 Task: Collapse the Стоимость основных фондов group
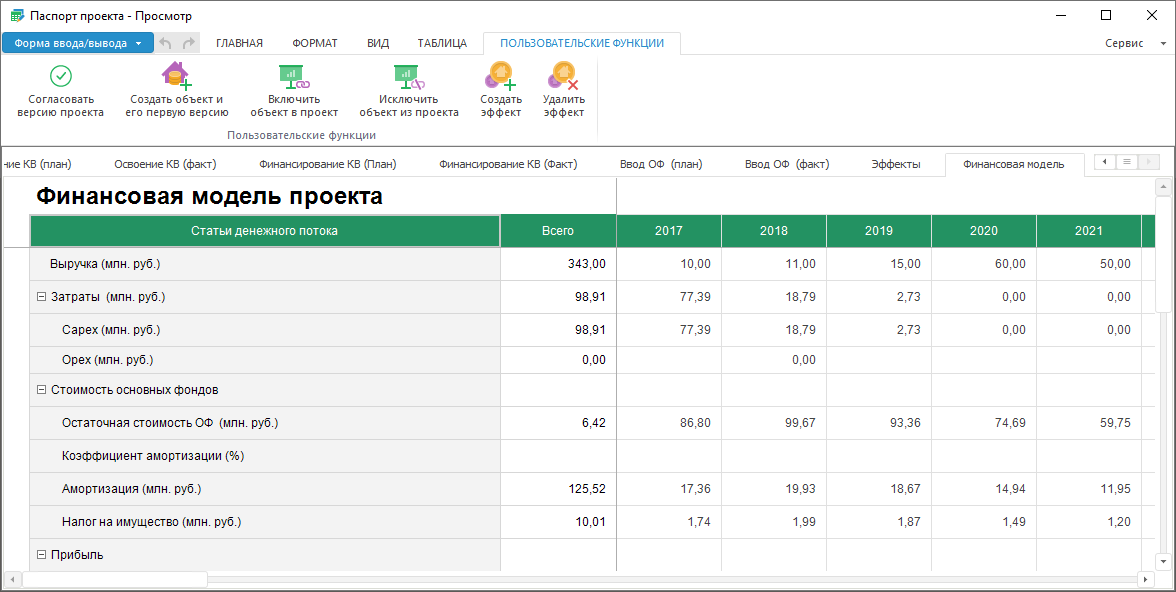[x=42, y=390]
